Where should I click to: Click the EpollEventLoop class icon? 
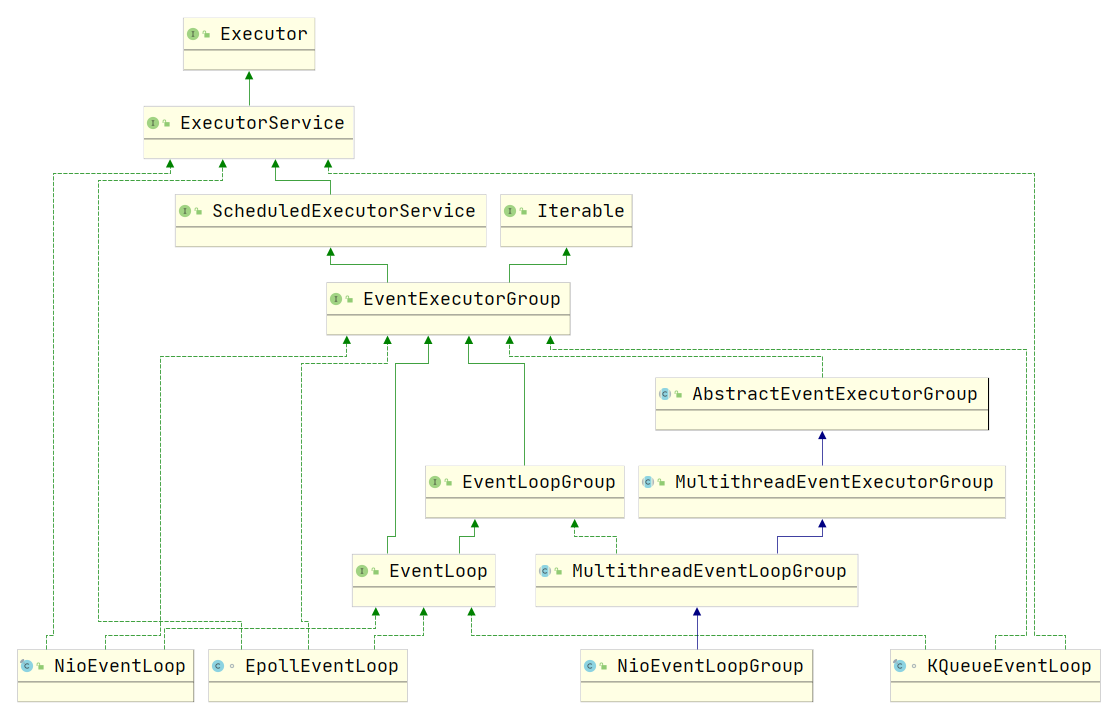tap(218, 666)
